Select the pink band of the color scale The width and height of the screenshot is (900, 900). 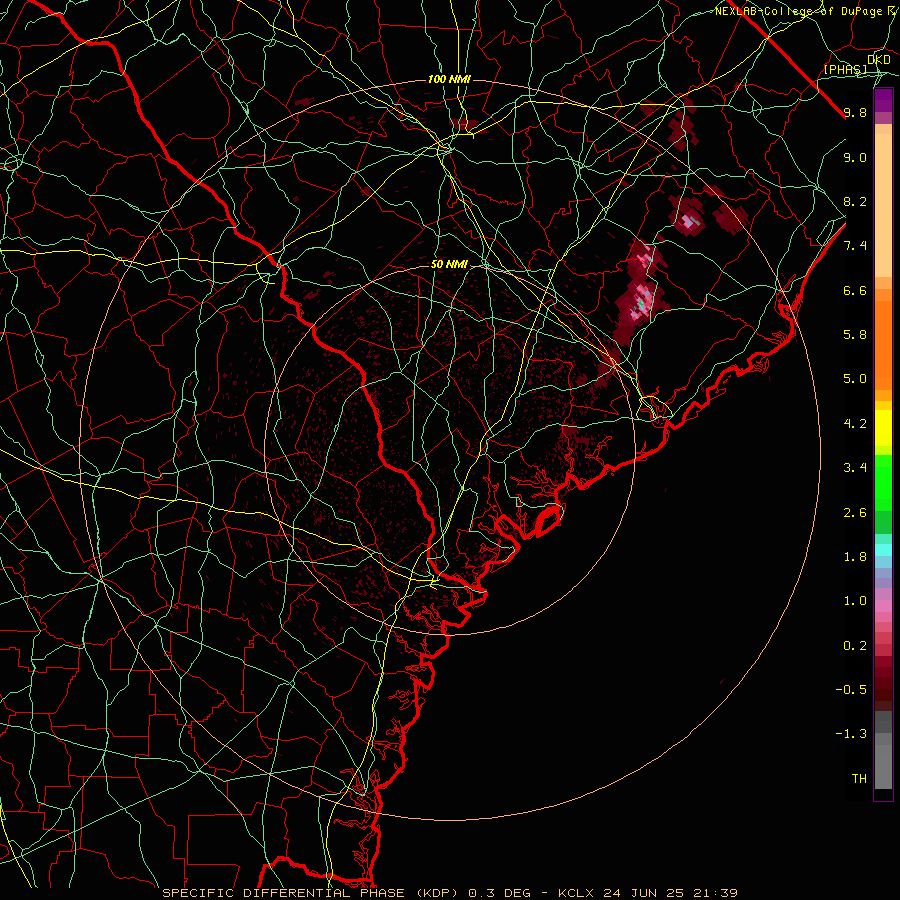click(x=883, y=606)
